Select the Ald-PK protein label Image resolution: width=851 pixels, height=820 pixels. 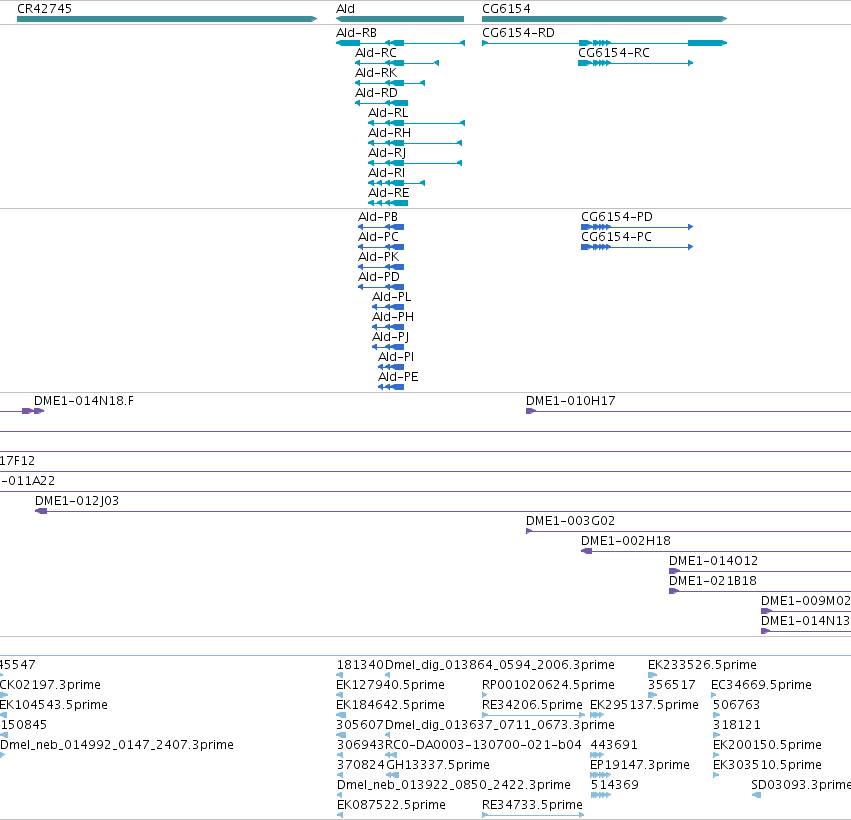coord(378,257)
